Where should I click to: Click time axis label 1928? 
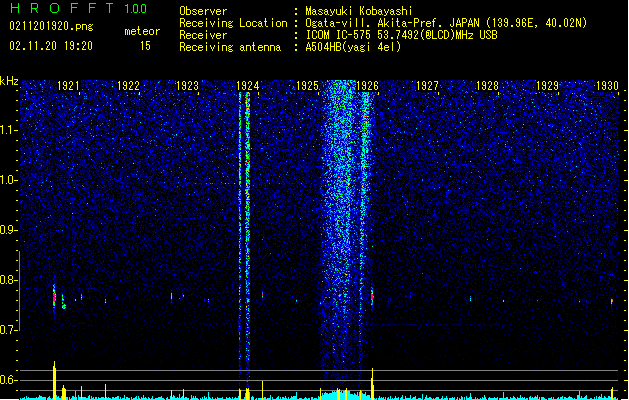[x=487, y=86]
